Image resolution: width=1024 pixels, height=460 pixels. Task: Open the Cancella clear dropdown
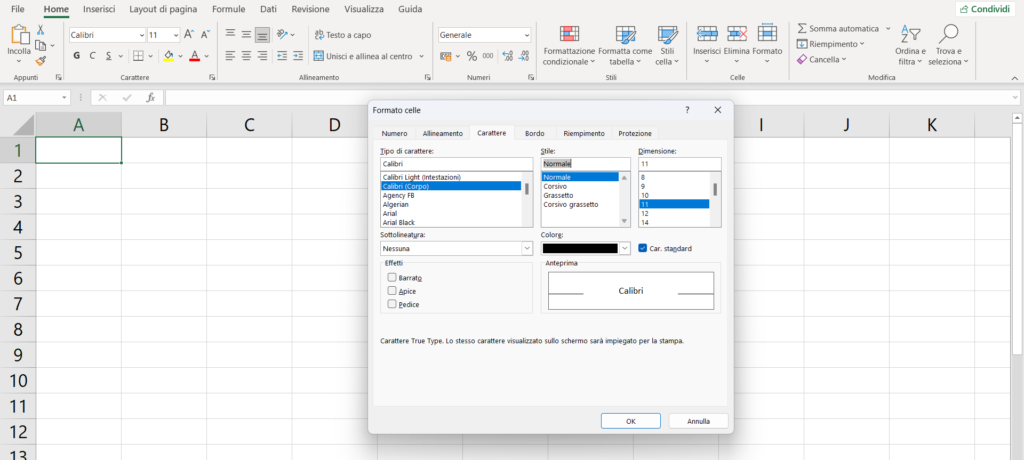point(822,59)
